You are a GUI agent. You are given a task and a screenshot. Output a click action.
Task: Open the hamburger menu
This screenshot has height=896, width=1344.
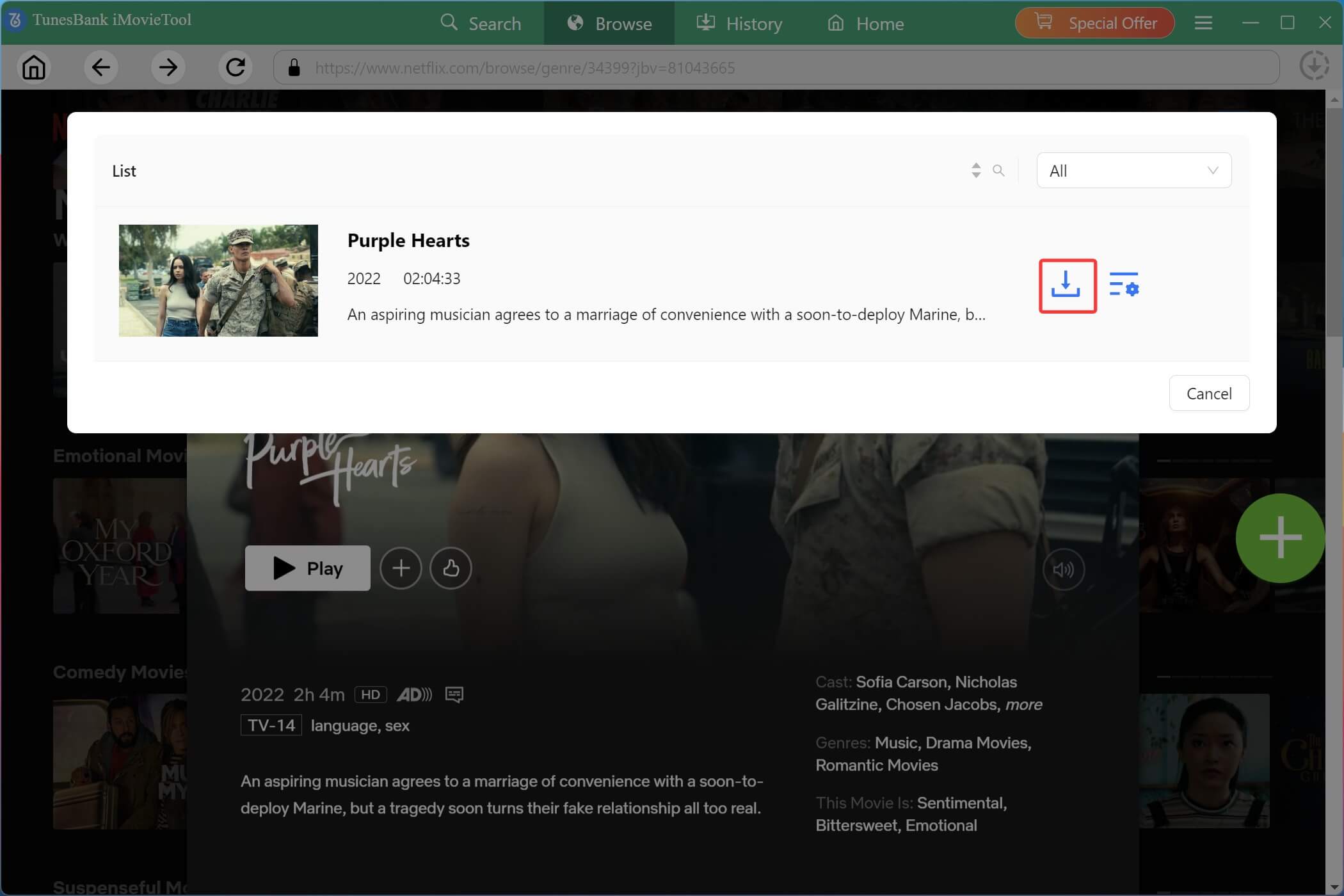click(1203, 22)
